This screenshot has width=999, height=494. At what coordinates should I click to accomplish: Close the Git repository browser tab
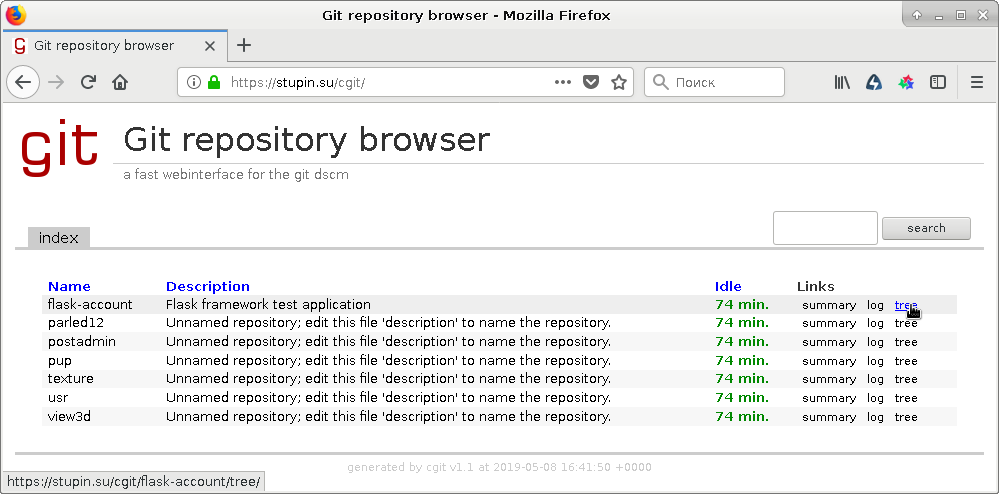(209, 45)
